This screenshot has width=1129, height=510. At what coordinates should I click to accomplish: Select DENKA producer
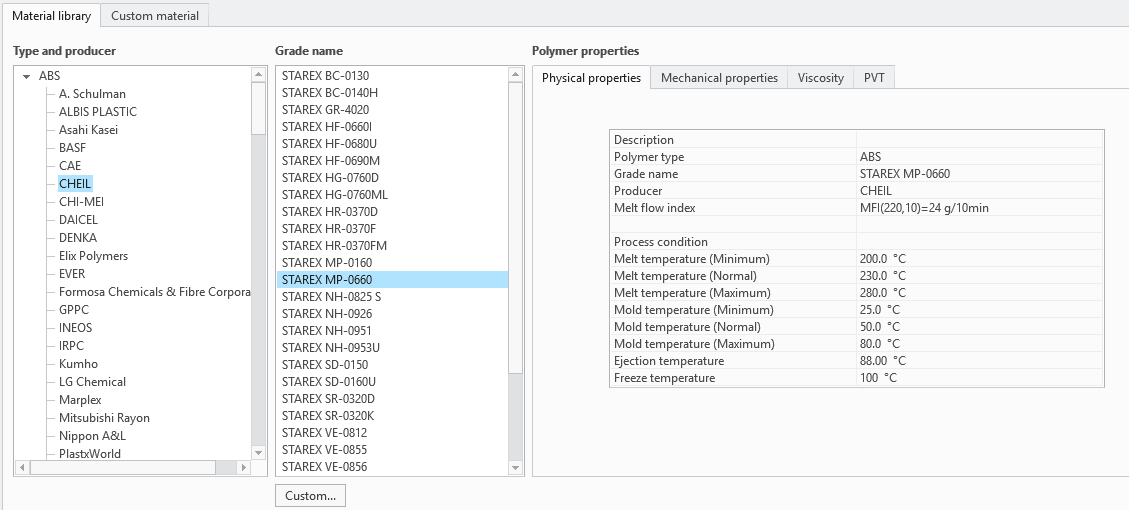pyautogui.click(x=78, y=238)
